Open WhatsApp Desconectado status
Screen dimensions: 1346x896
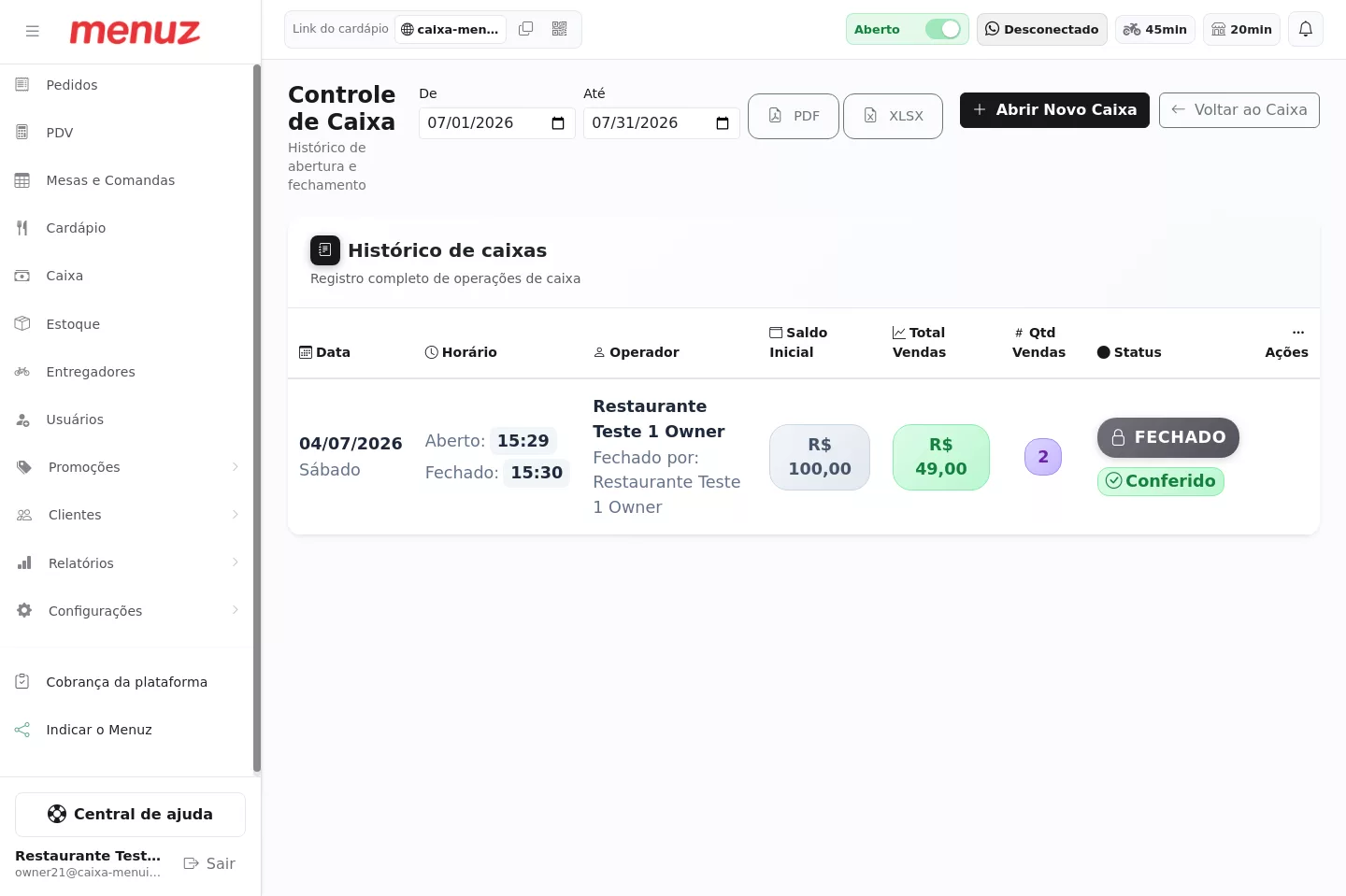point(1041,29)
